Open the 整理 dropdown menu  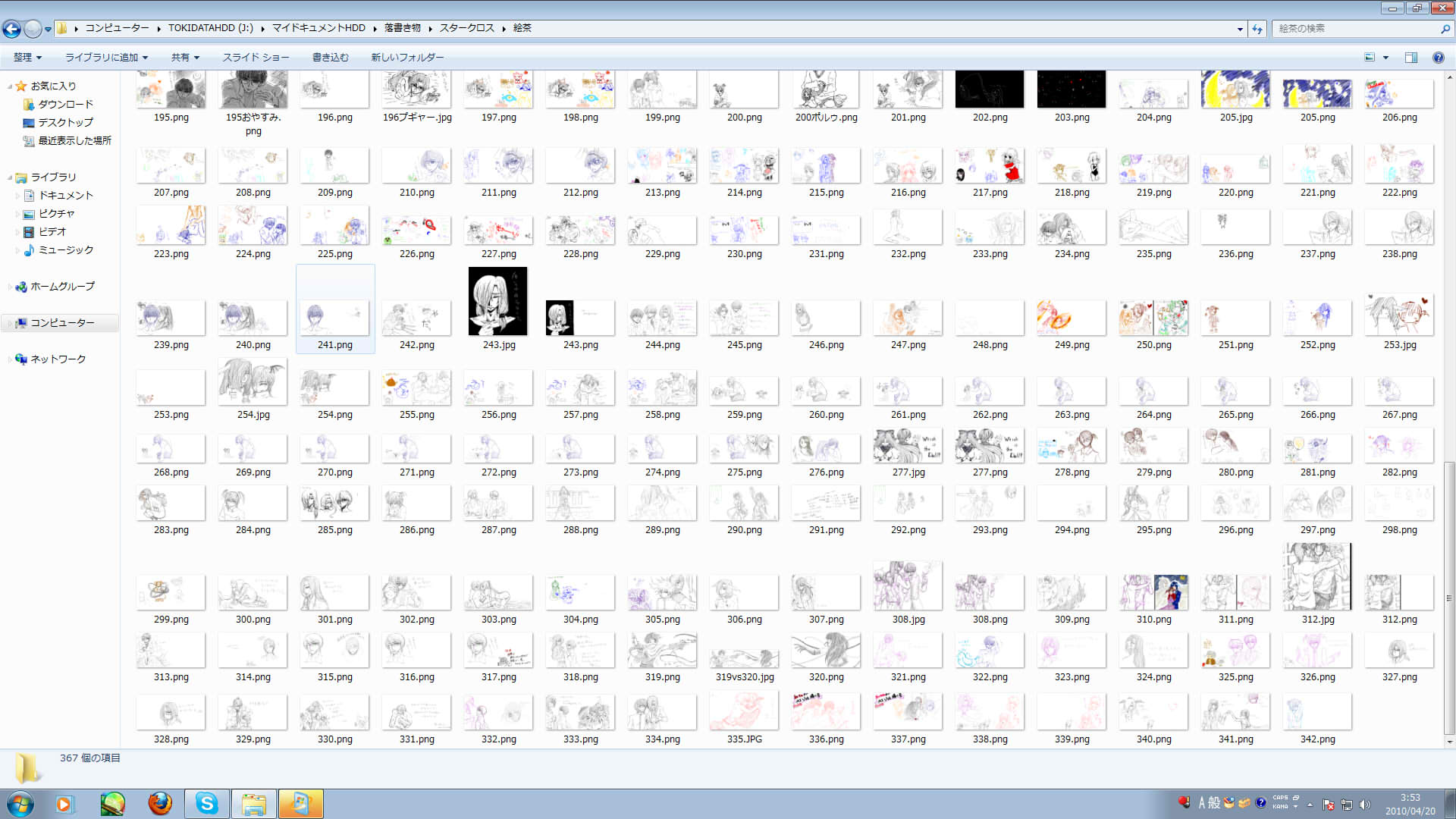point(27,58)
